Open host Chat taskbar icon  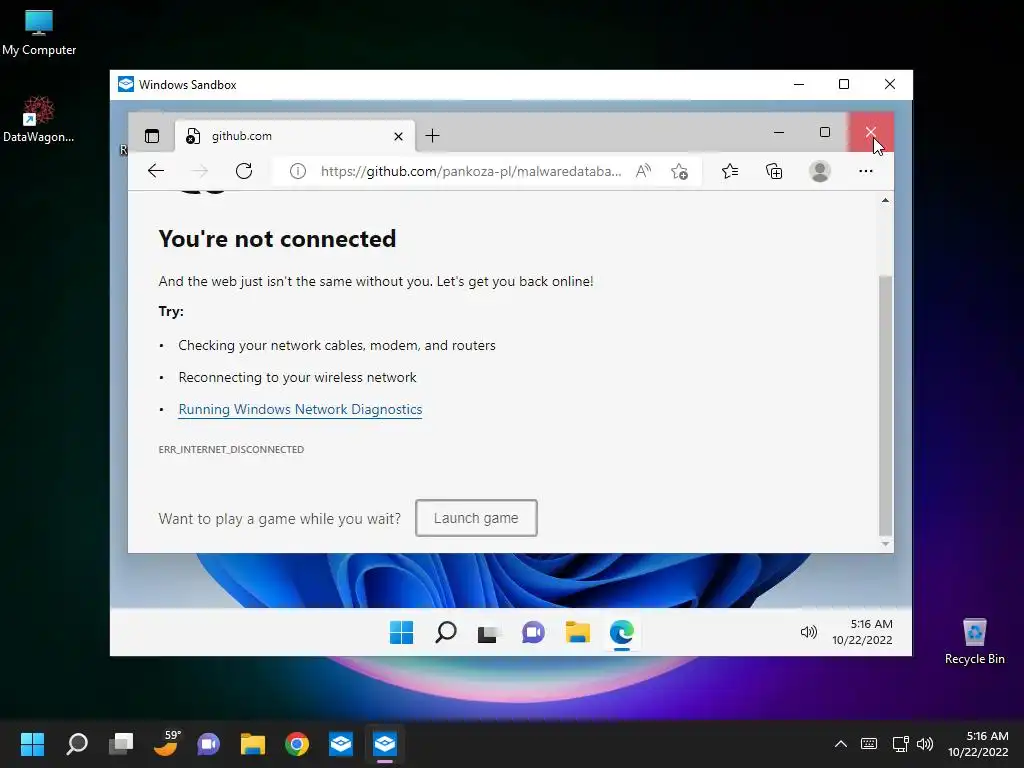(208, 744)
